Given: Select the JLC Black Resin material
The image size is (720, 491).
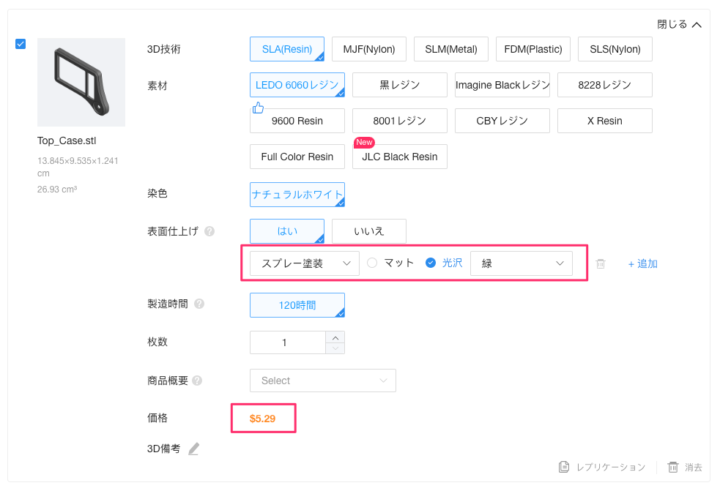Looking at the screenshot, I should coord(399,157).
